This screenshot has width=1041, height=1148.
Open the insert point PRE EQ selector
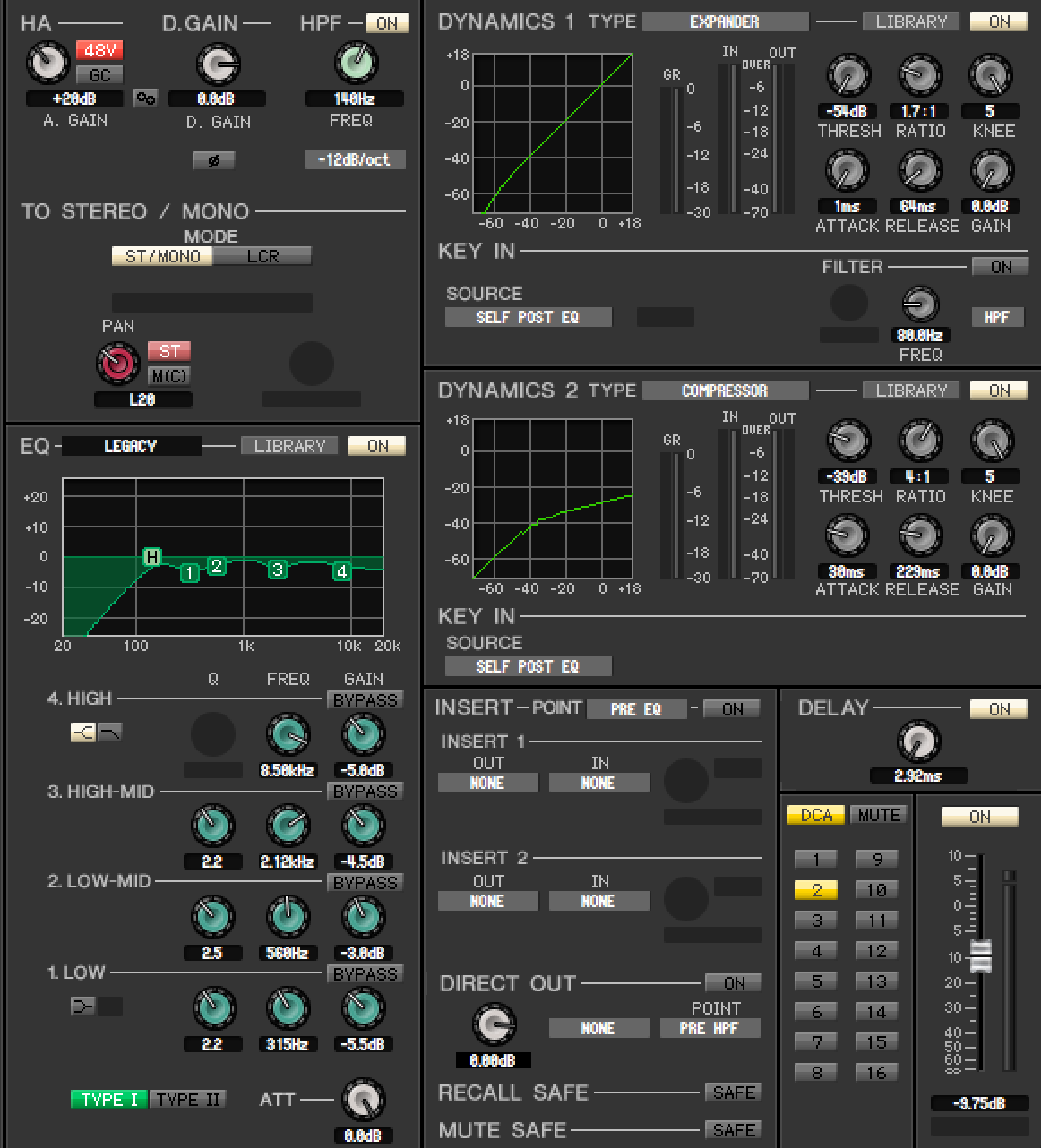(636, 709)
